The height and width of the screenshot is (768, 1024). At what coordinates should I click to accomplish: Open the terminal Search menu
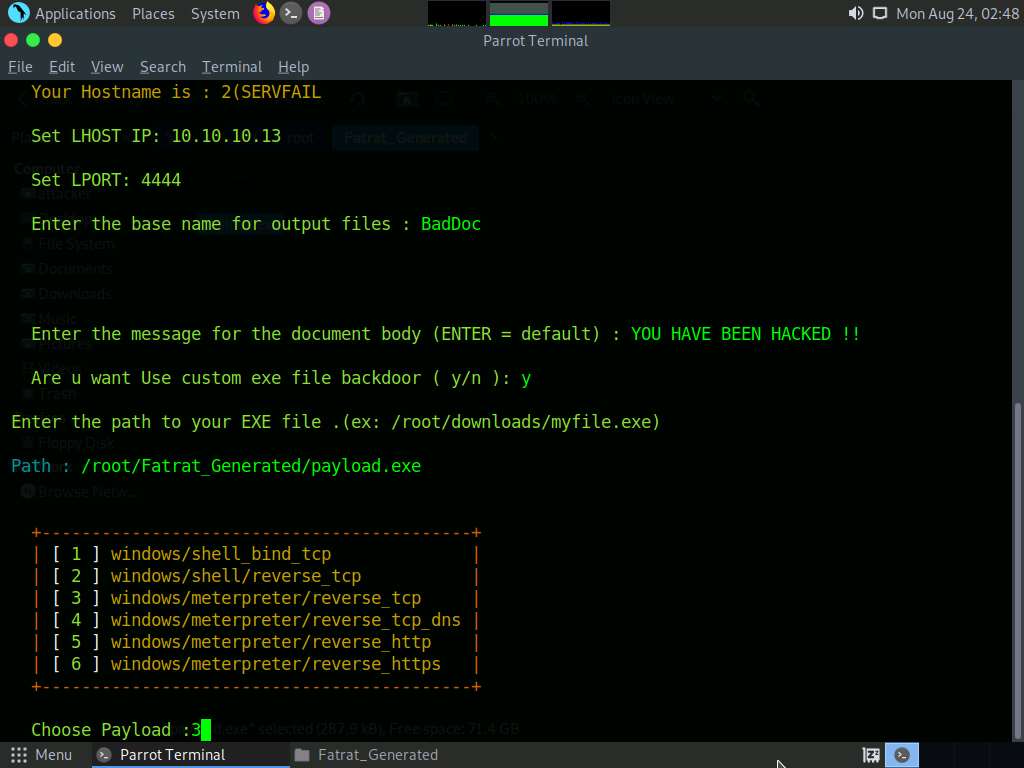click(x=163, y=67)
